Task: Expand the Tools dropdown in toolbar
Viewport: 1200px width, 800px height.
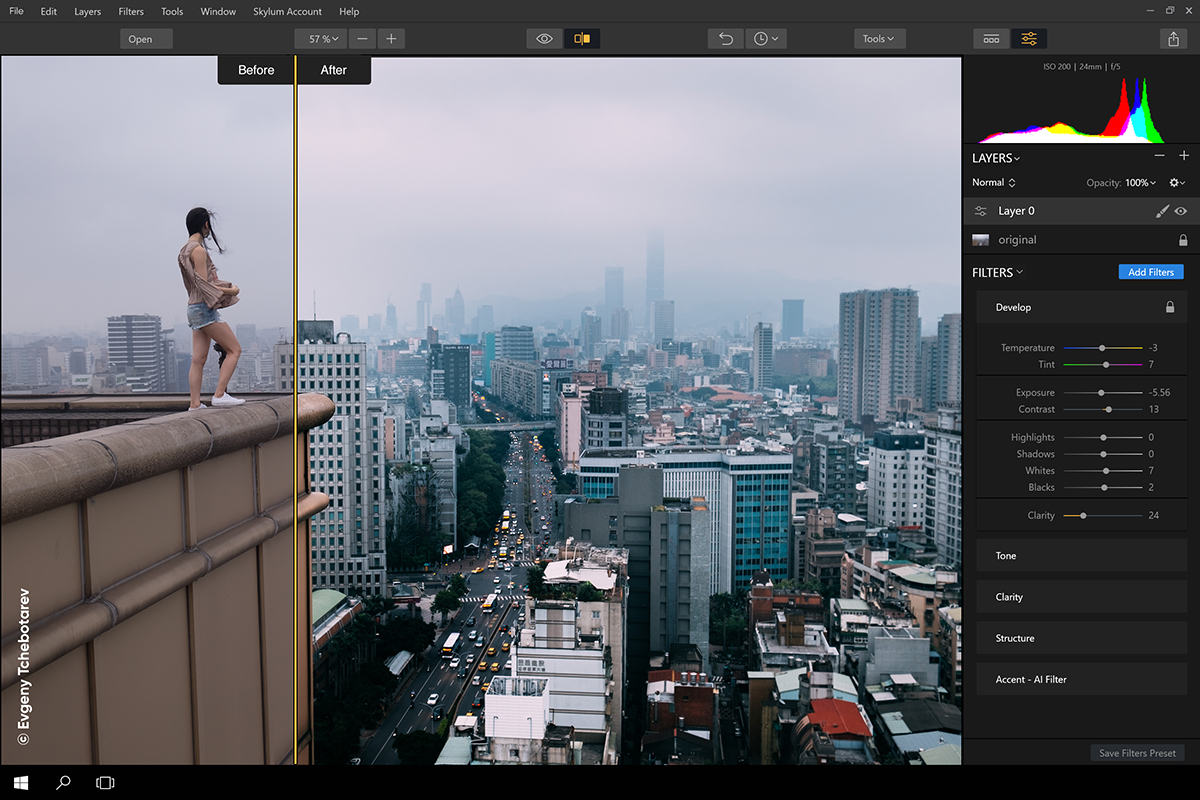Action: tap(880, 39)
